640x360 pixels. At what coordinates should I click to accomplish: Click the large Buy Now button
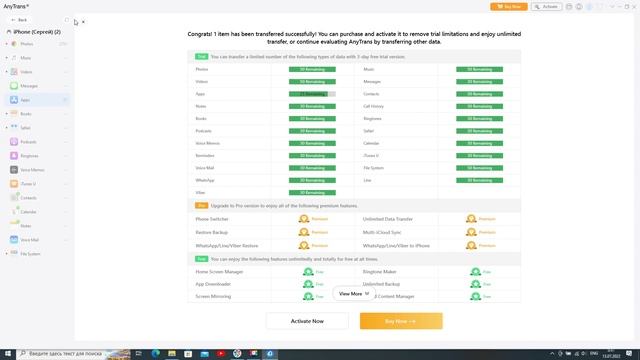click(401, 321)
